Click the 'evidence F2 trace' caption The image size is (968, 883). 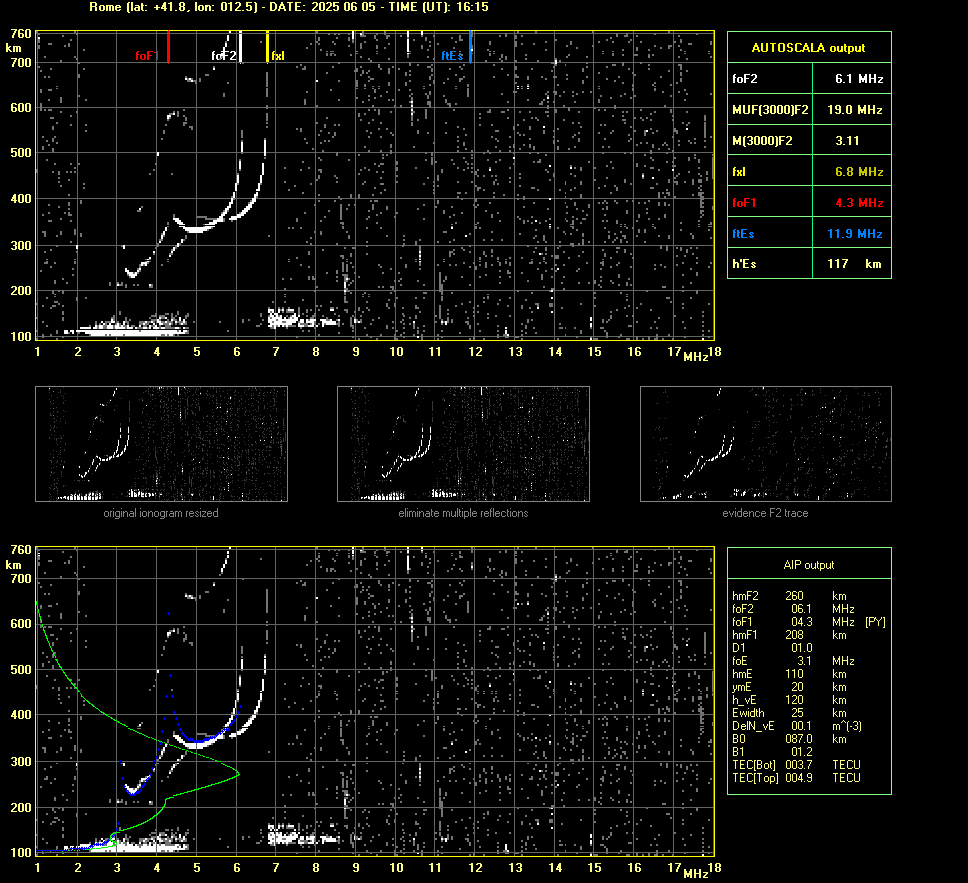click(x=766, y=513)
